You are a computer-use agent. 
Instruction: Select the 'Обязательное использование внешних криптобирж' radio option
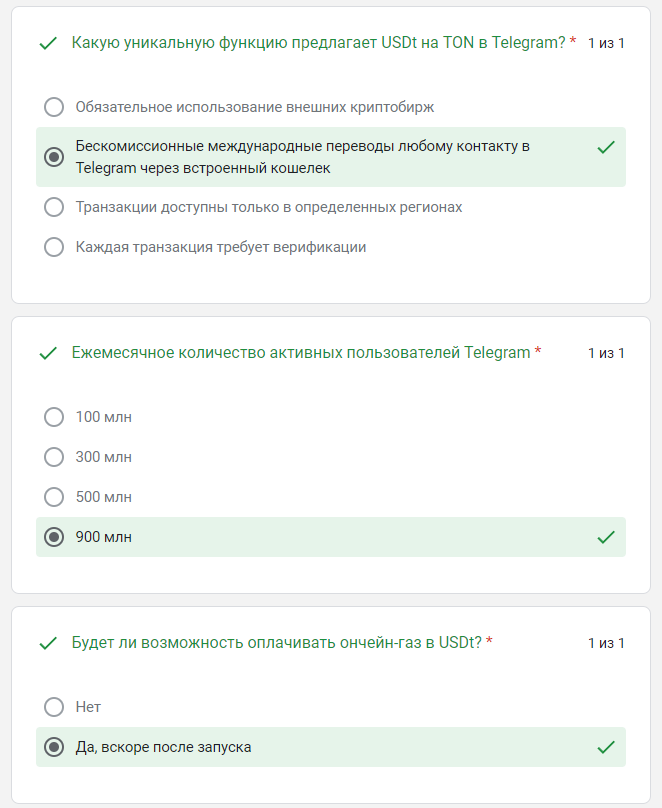[54, 107]
